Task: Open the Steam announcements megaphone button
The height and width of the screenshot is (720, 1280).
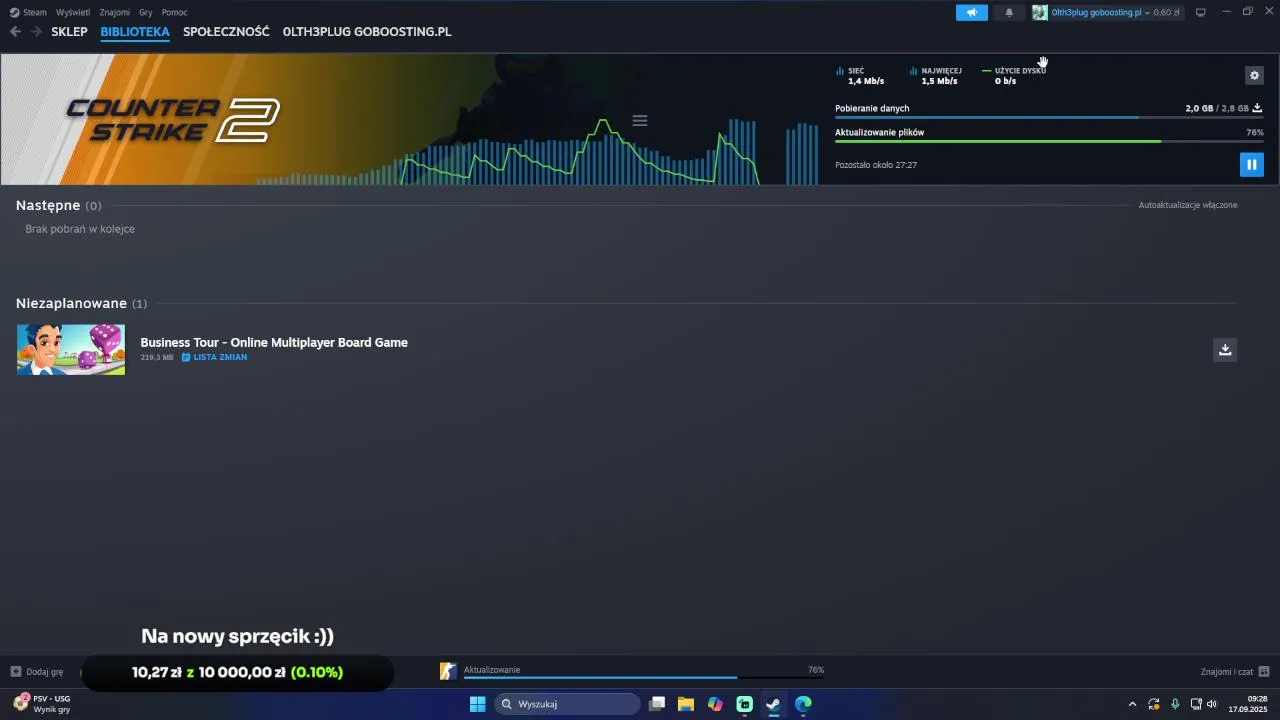Action: pos(971,12)
